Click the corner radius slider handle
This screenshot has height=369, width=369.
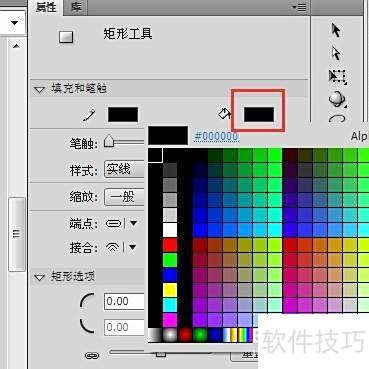(161, 353)
